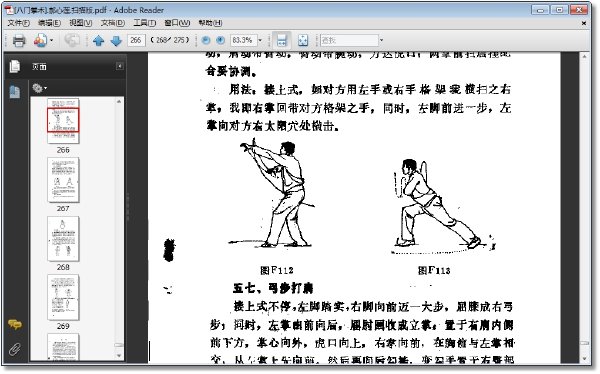600x374 pixels.
Task: Click the thumbnail label 268
Action: [x=63, y=267]
